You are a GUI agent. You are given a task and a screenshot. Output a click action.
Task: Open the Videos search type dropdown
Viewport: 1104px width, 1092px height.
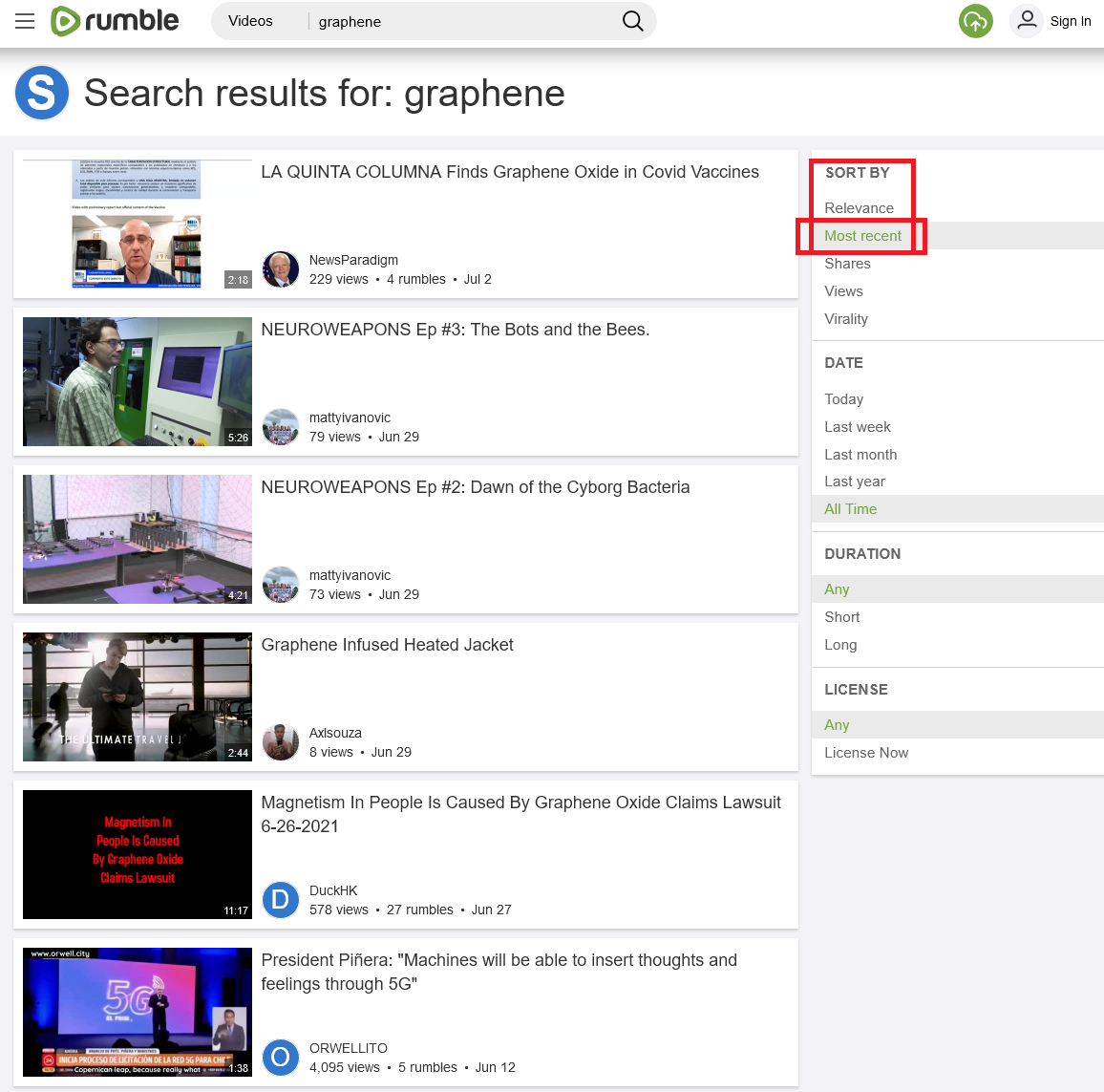coord(250,21)
